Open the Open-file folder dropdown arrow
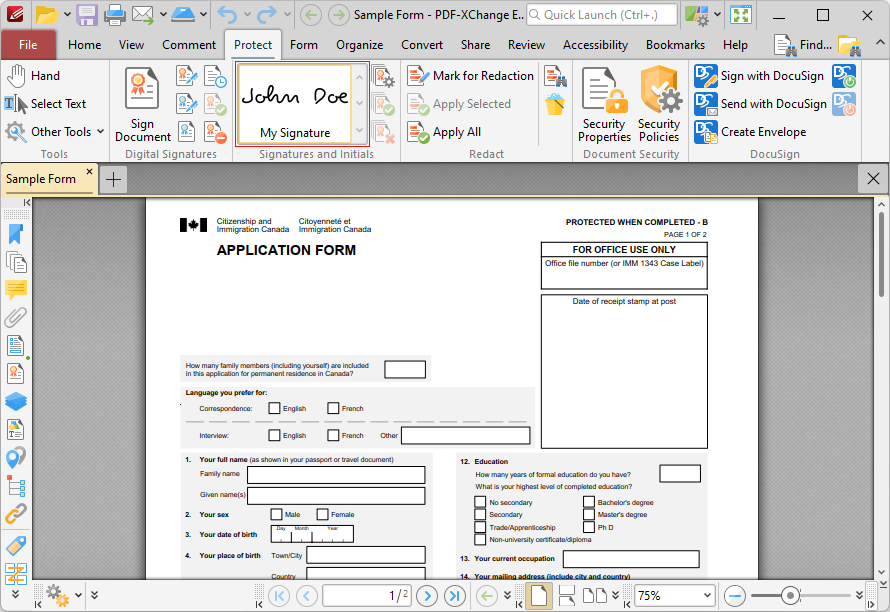 [x=67, y=15]
